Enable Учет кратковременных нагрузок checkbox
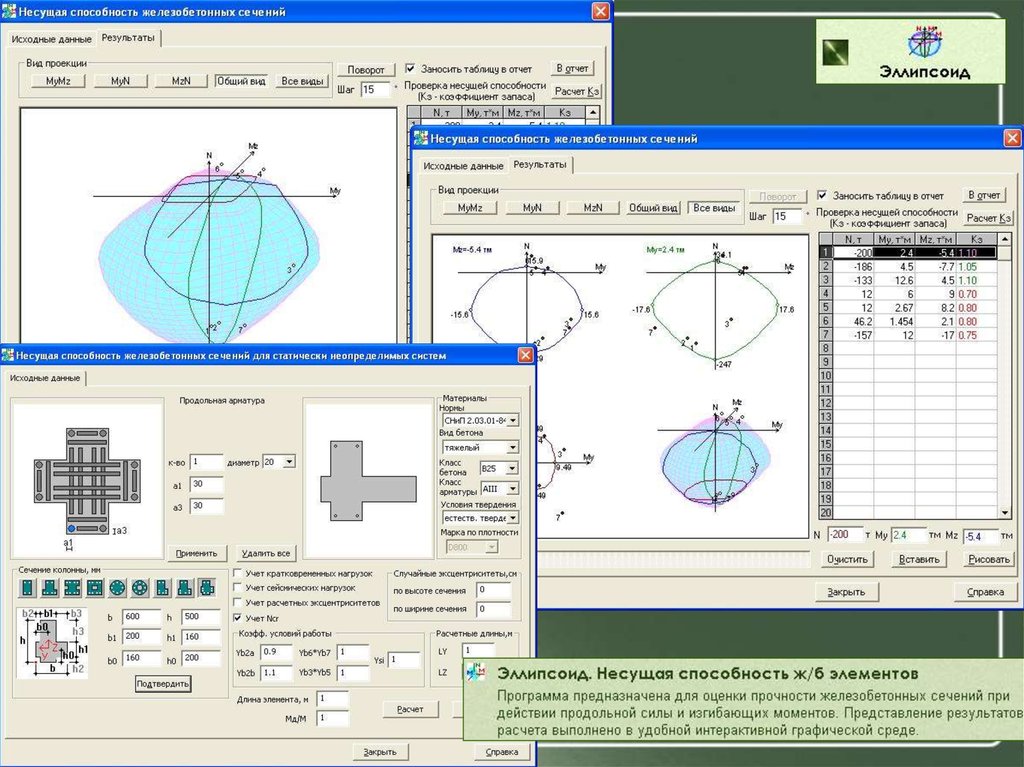Image resolution: width=1024 pixels, height=767 pixels. 237,573
